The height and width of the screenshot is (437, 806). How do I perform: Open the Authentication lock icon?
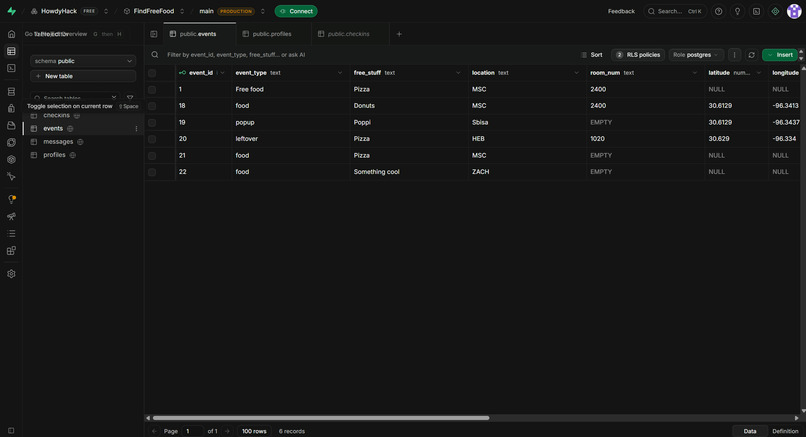point(11,108)
